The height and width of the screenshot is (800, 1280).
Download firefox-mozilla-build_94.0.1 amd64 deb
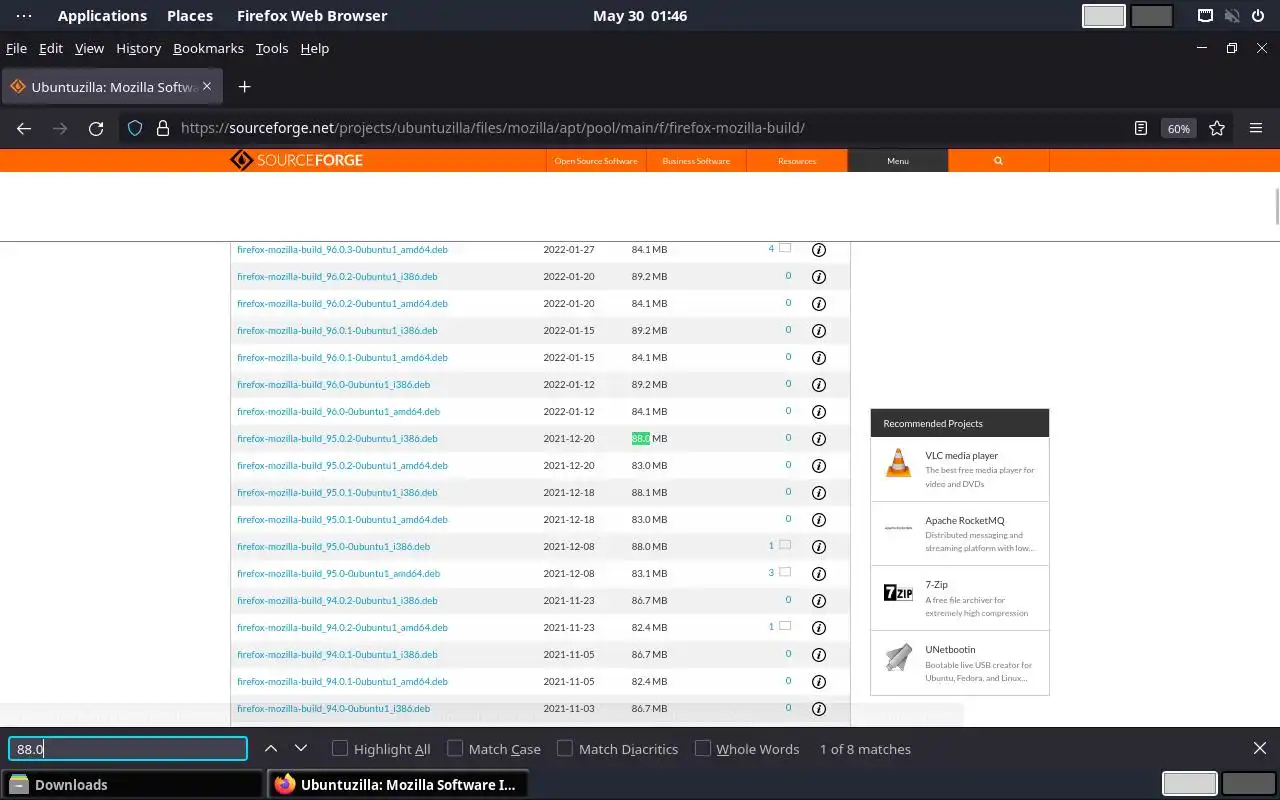(342, 682)
